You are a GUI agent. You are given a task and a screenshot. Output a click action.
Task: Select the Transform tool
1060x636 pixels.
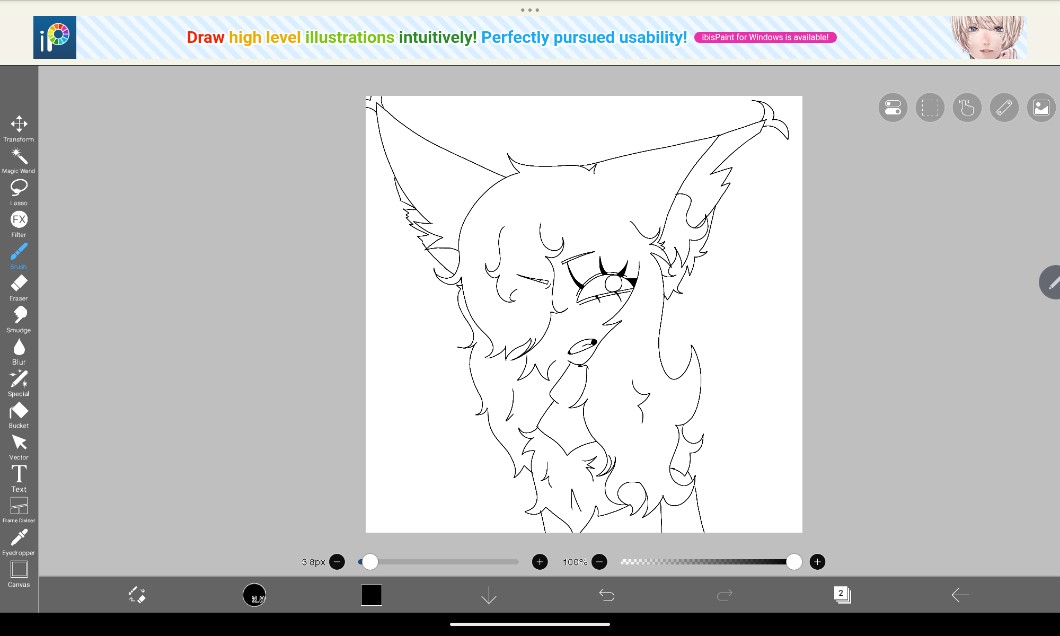click(x=19, y=126)
